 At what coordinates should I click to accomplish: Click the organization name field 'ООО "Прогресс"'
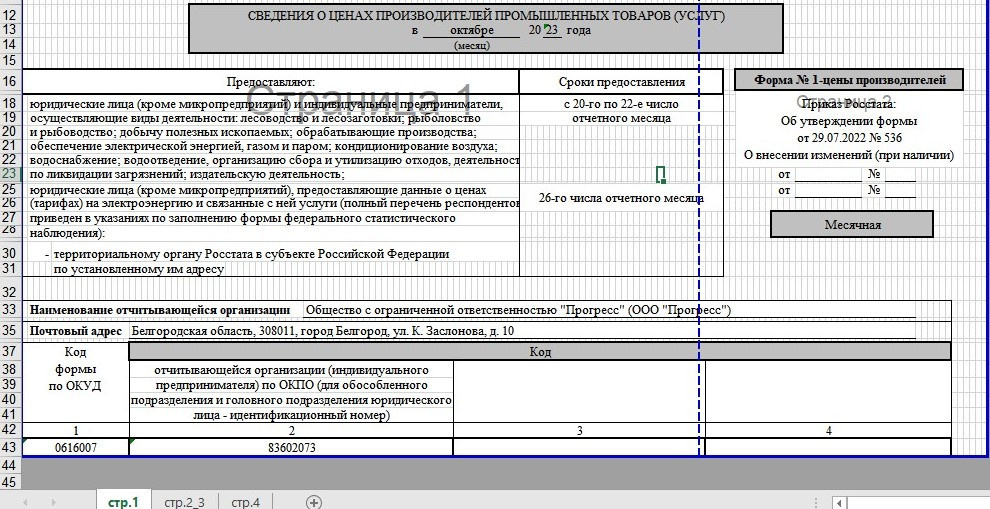click(609, 309)
